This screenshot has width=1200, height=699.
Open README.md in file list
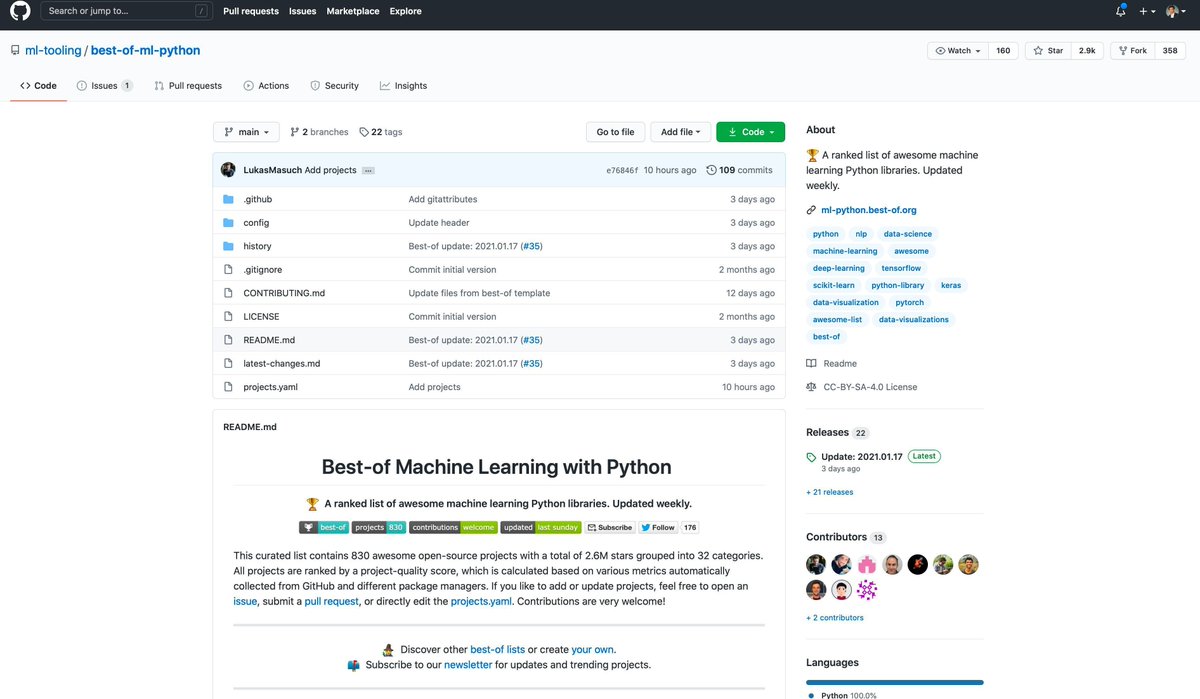pyautogui.click(x=269, y=340)
